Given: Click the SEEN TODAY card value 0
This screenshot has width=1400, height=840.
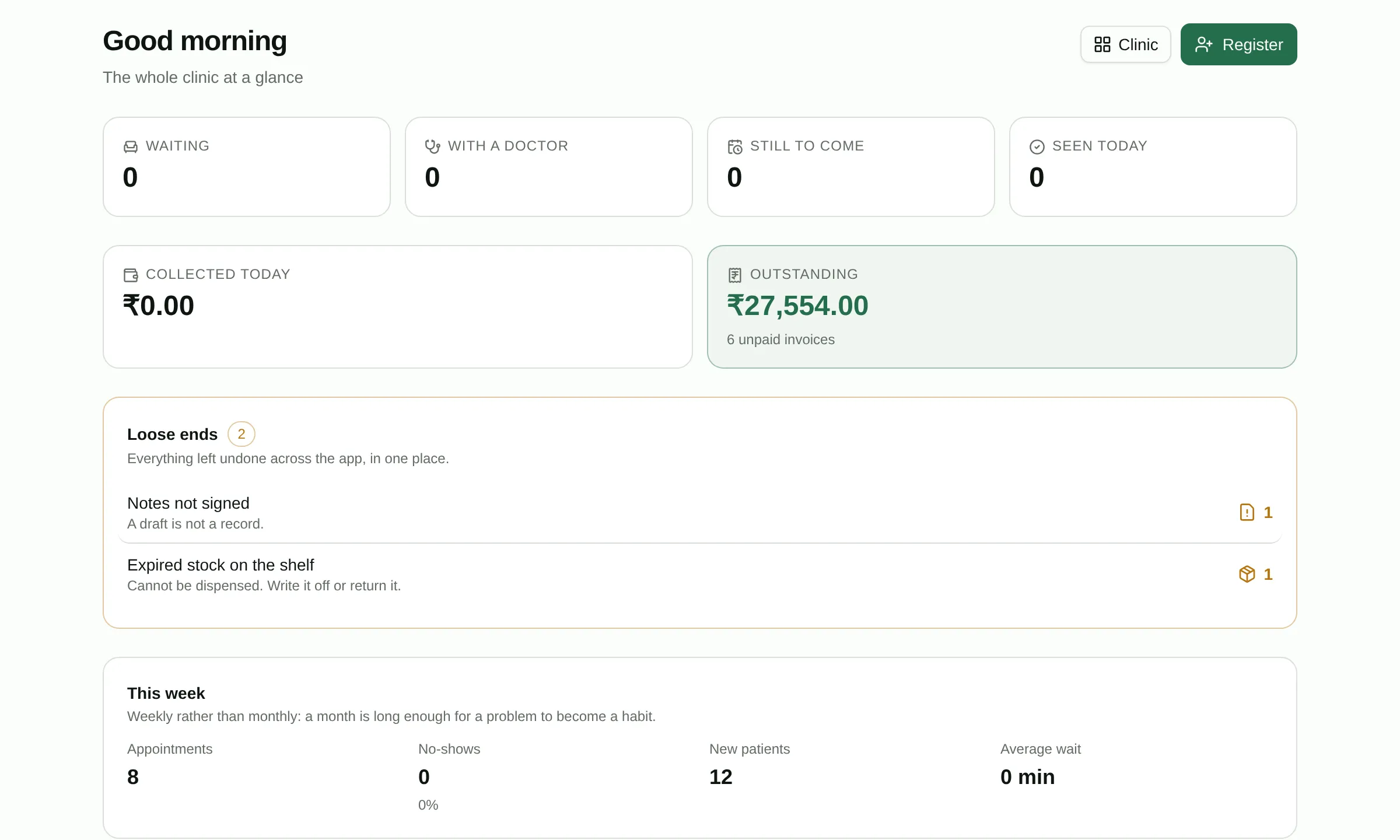Looking at the screenshot, I should 1037,177.
